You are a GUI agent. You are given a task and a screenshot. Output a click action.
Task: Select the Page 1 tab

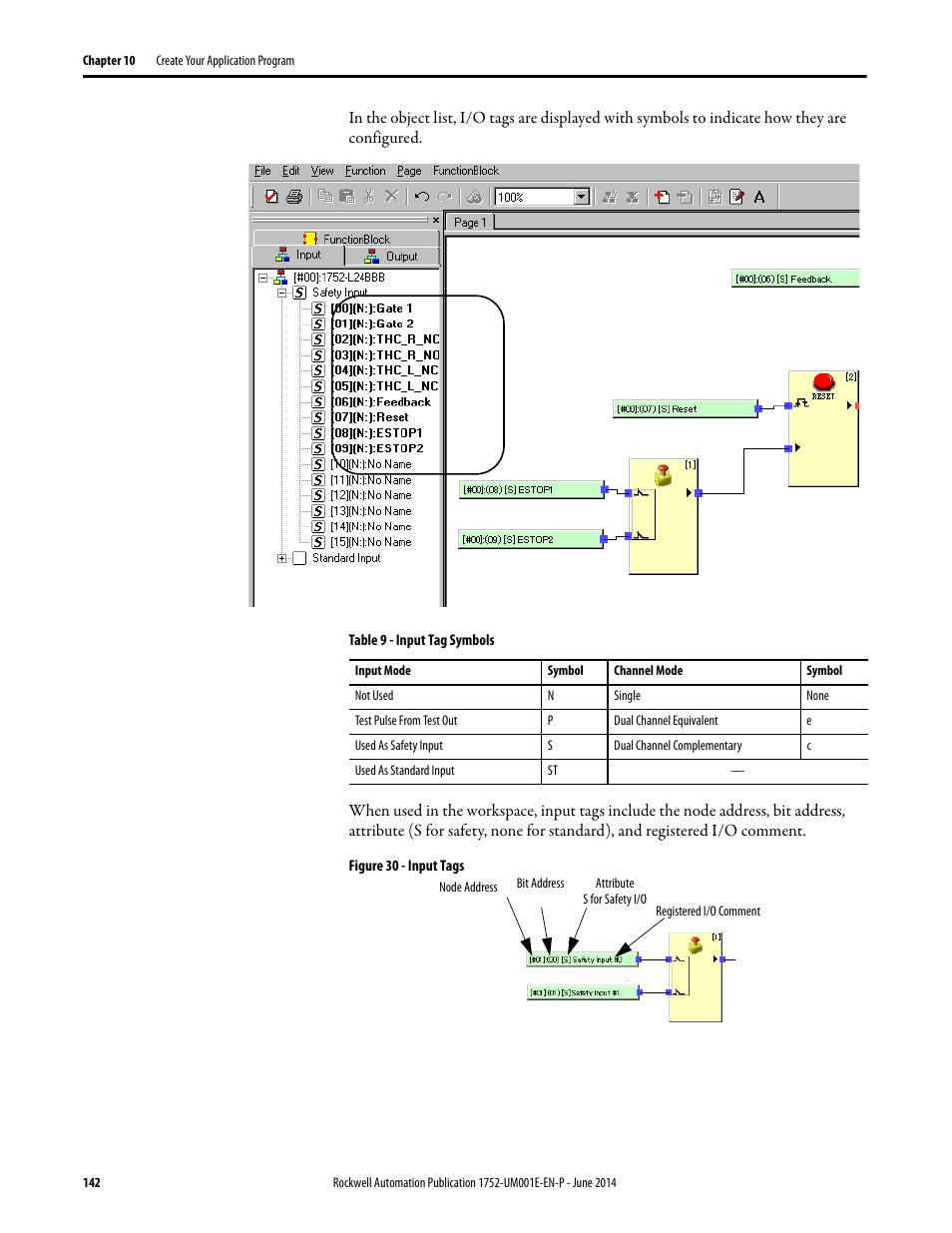pyautogui.click(x=470, y=223)
